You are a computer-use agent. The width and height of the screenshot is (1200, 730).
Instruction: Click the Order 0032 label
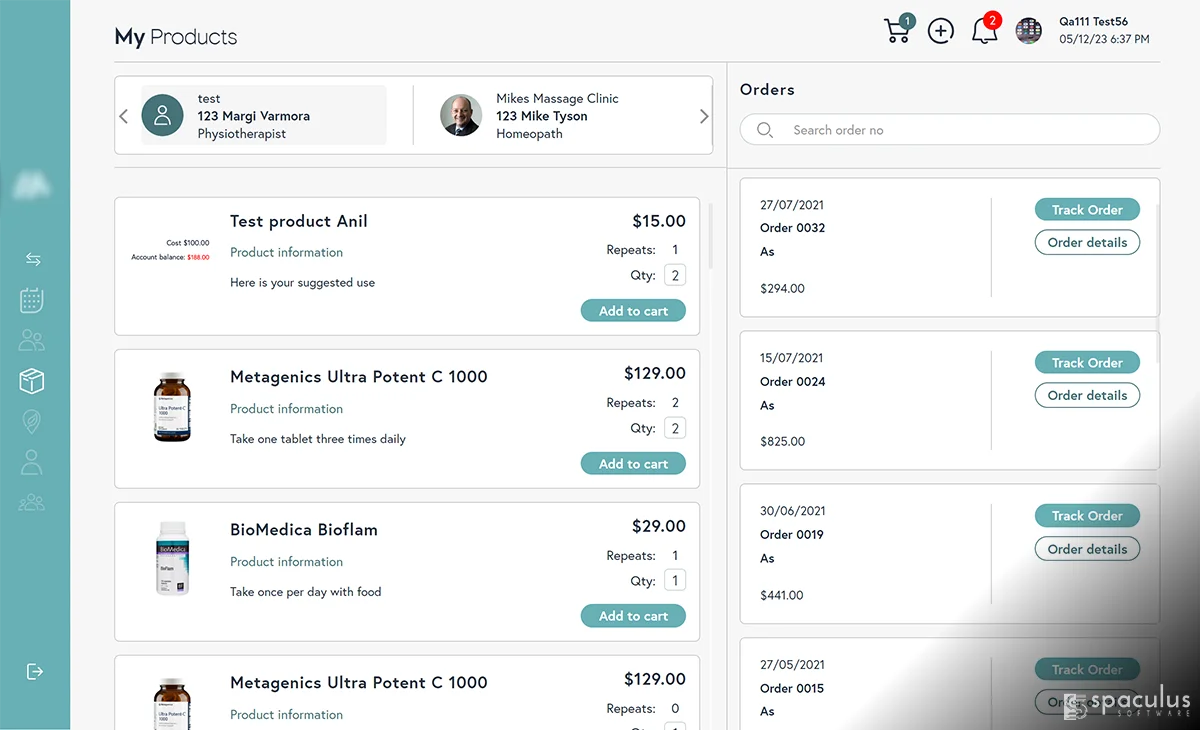[x=792, y=228]
